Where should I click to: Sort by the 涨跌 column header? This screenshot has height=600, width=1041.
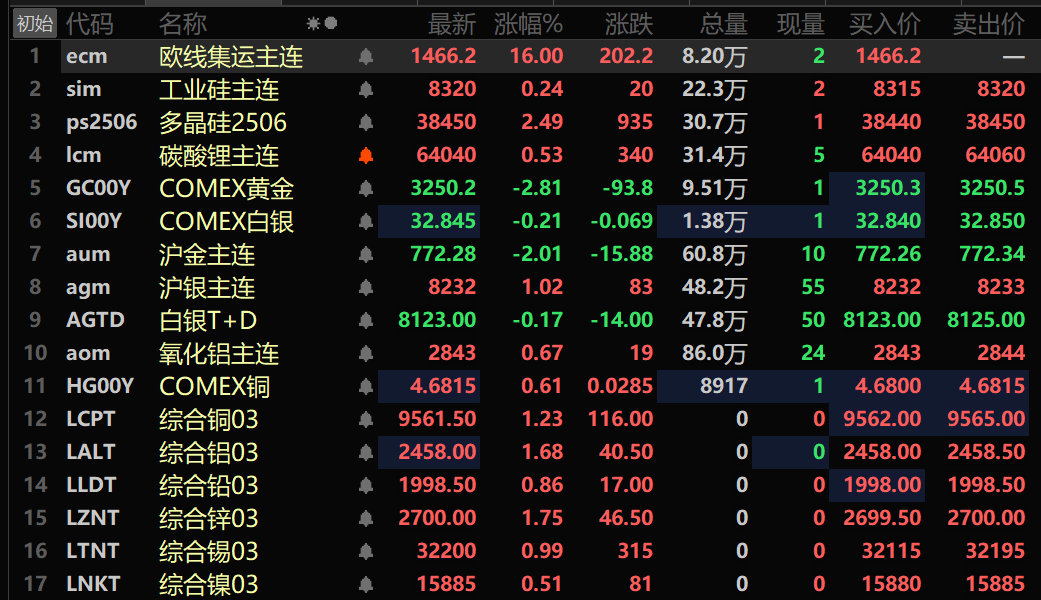(629, 25)
